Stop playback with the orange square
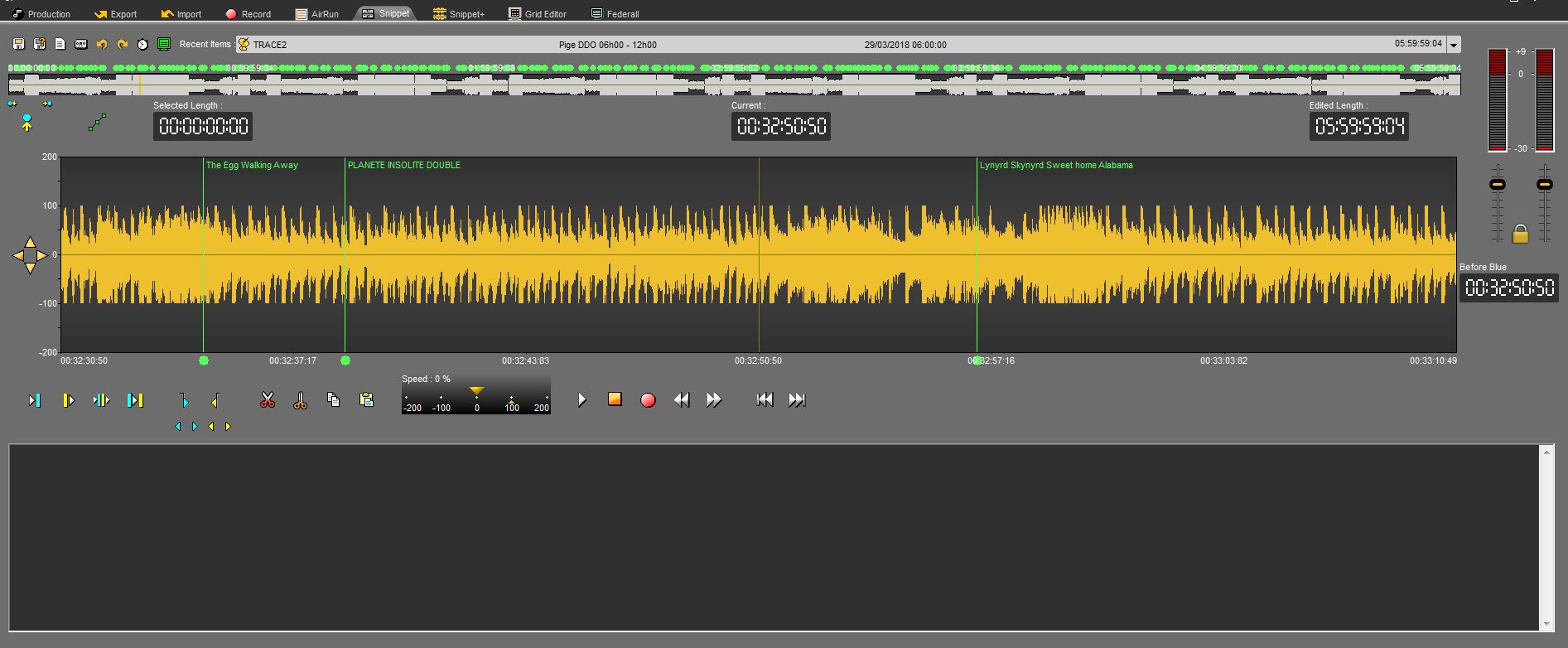 coord(615,399)
